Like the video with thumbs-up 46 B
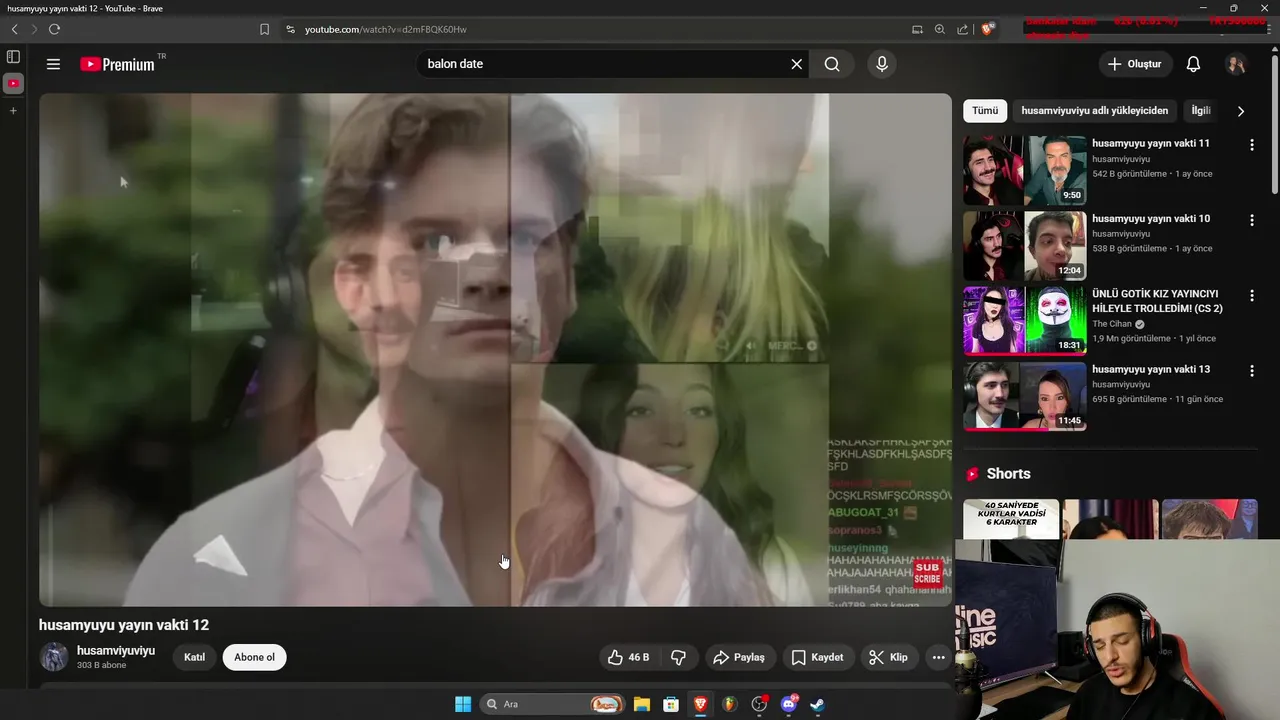This screenshot has width=1280, height=720. coord(629,657)
